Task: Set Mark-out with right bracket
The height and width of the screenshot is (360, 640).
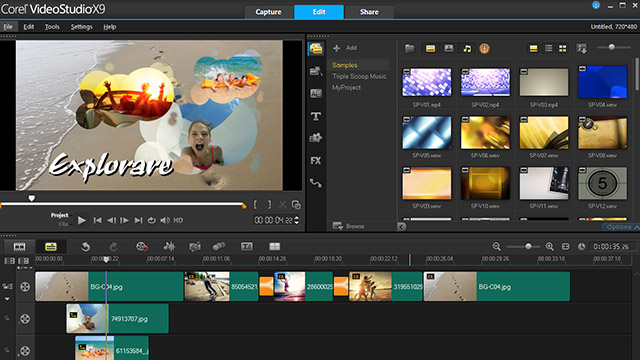Action: (x=269, y=204)
